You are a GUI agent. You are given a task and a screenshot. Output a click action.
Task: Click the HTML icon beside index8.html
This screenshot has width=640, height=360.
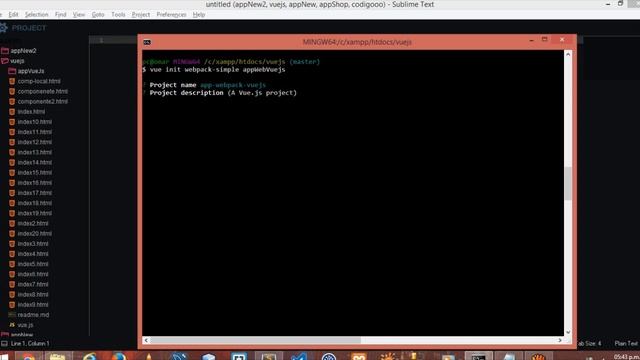(x=12, y=295)
